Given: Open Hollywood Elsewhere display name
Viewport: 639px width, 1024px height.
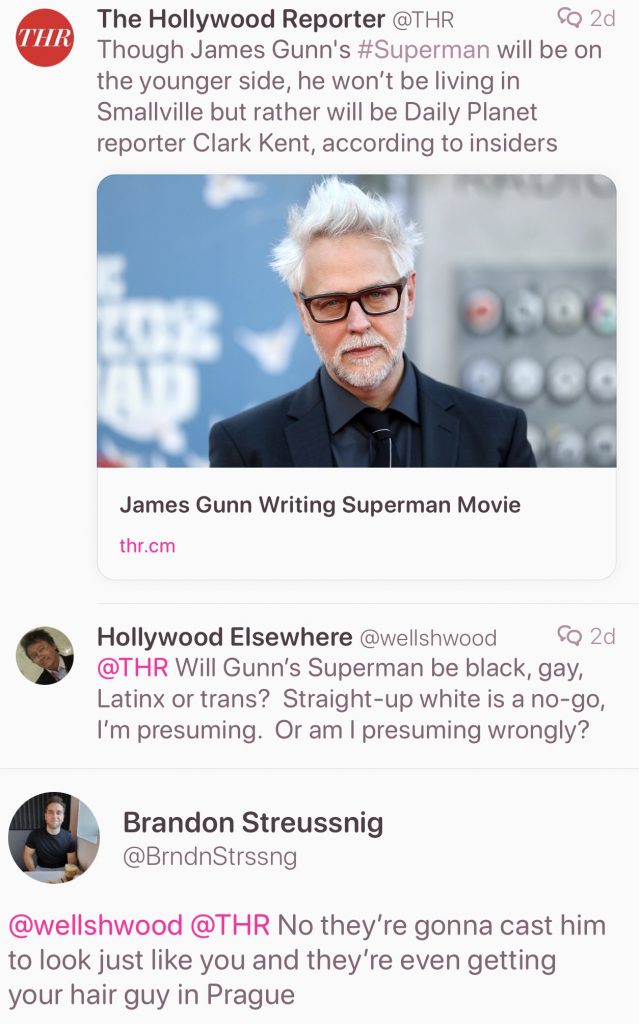Looking at the screenshot, I should (225, 637).
